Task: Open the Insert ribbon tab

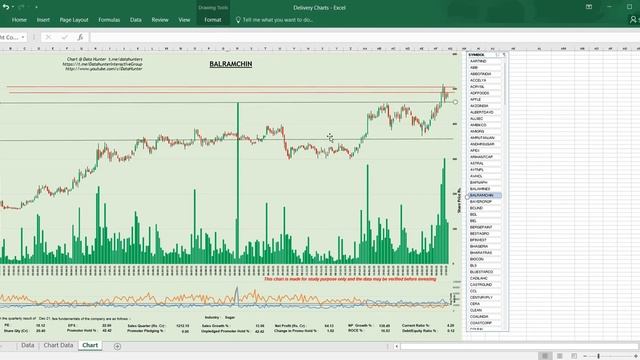Action: [43, 20]
